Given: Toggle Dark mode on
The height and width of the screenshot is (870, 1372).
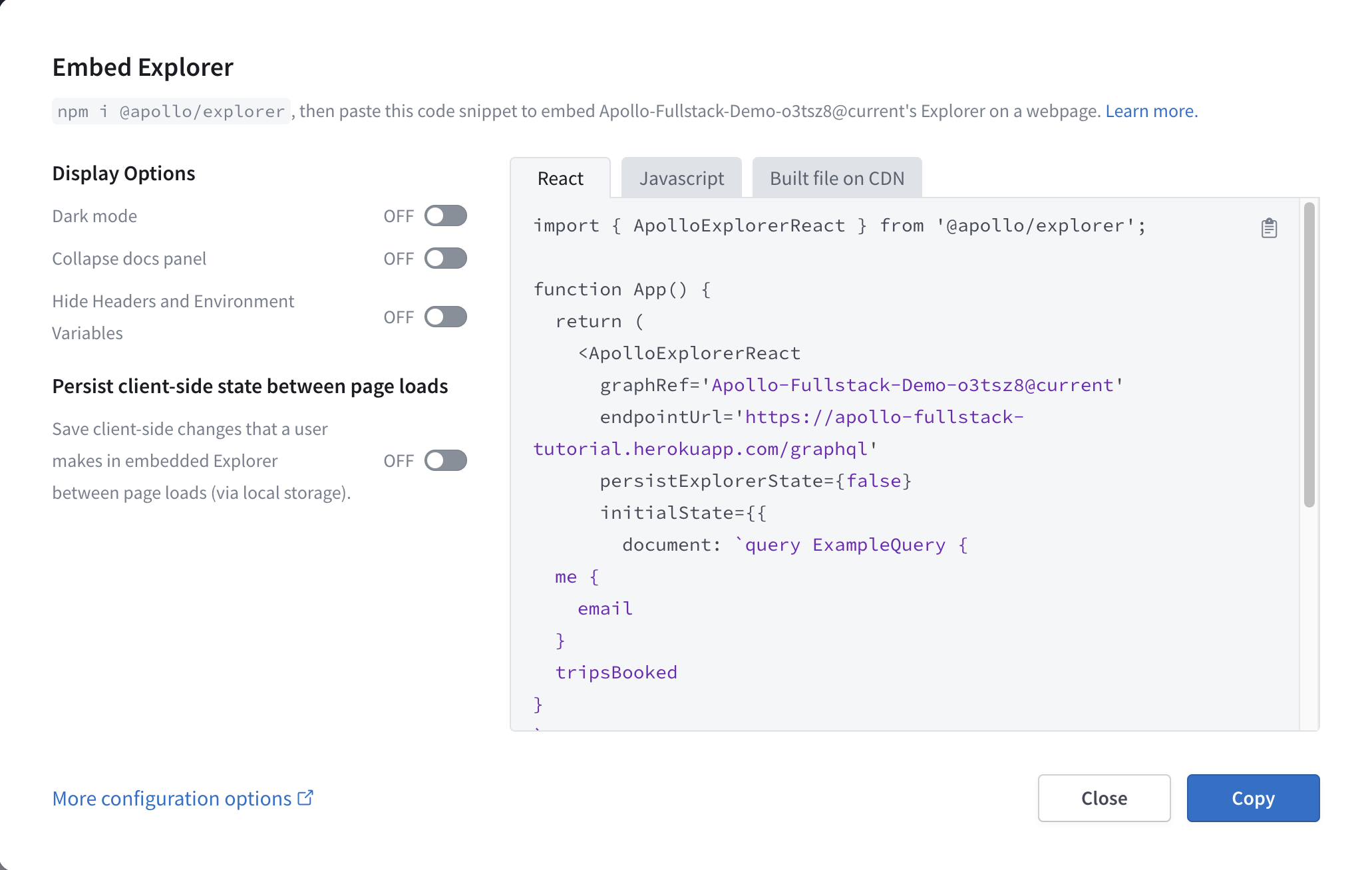Looking at the screenshot, I should point(445,215).
